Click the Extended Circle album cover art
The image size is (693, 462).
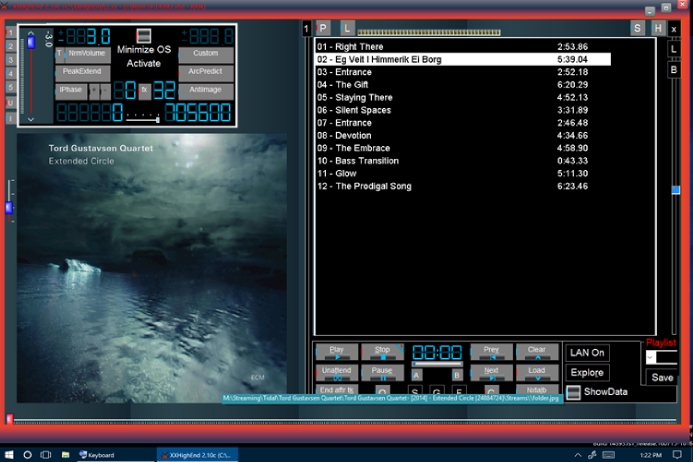(152, 268)
